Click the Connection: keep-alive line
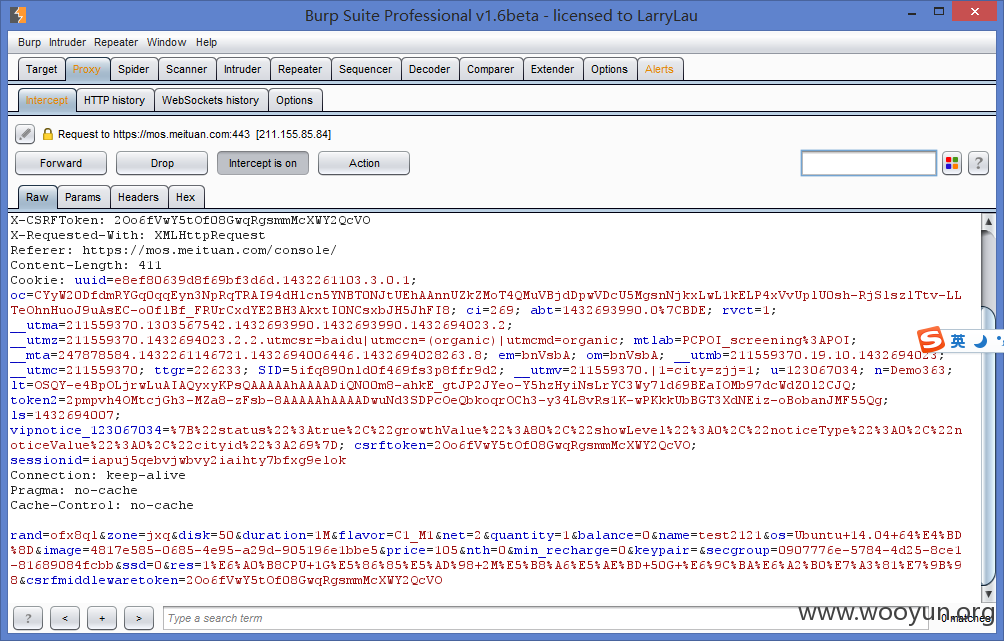The image size is (1004, 641). click(98, 475)
